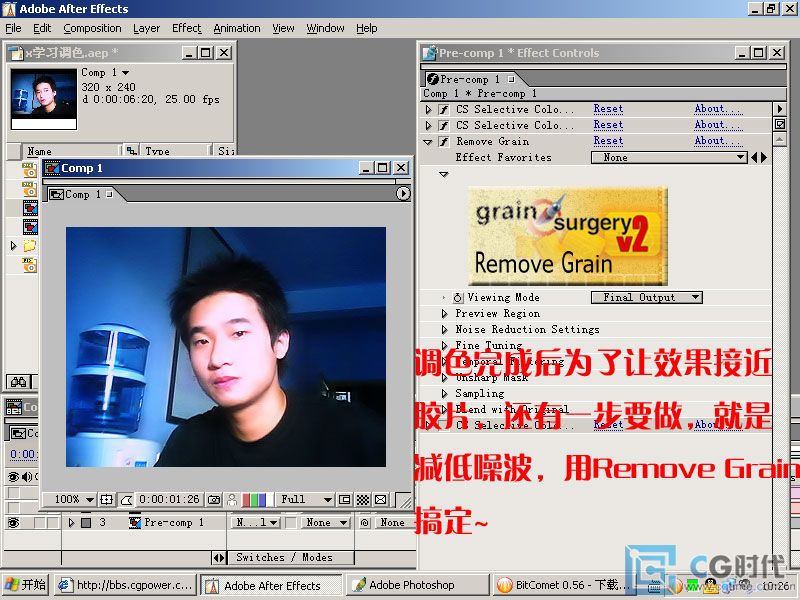Expand layer 3 Pre-comp 1 properties in timeline
This screenshot has width=800, height=600.
pos(71,522)
